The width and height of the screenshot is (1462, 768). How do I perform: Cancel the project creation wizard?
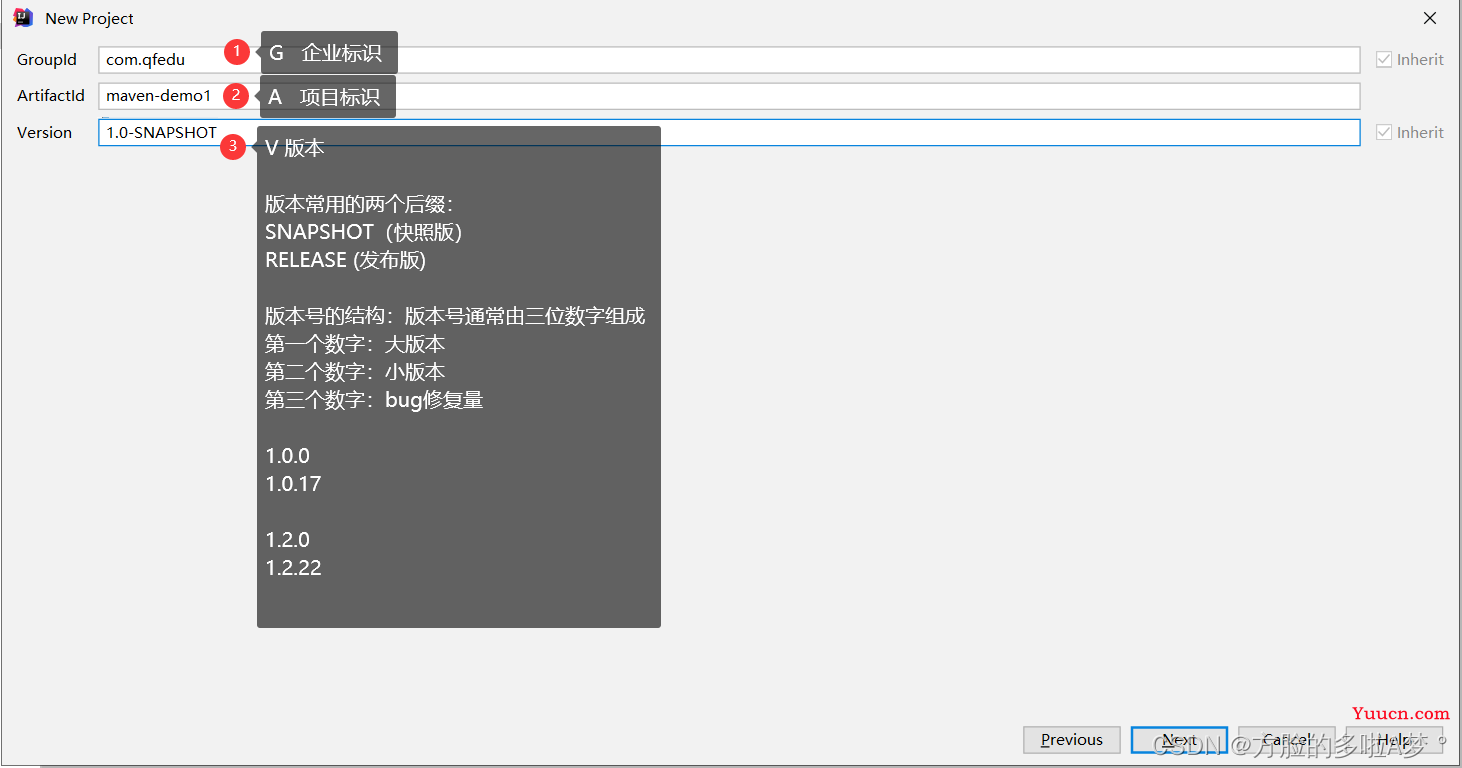pyautogui.click(x=1286, y=740)
